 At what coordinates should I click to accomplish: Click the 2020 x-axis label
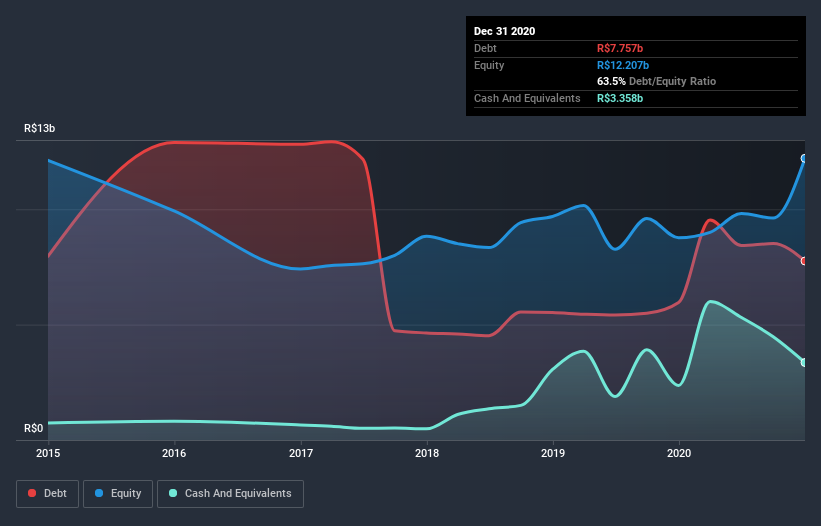(679, 453)
